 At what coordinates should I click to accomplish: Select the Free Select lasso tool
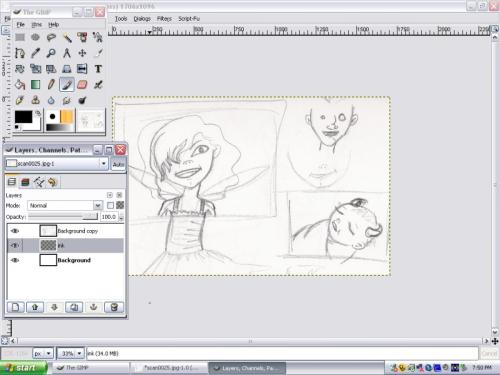pos(51,37)
